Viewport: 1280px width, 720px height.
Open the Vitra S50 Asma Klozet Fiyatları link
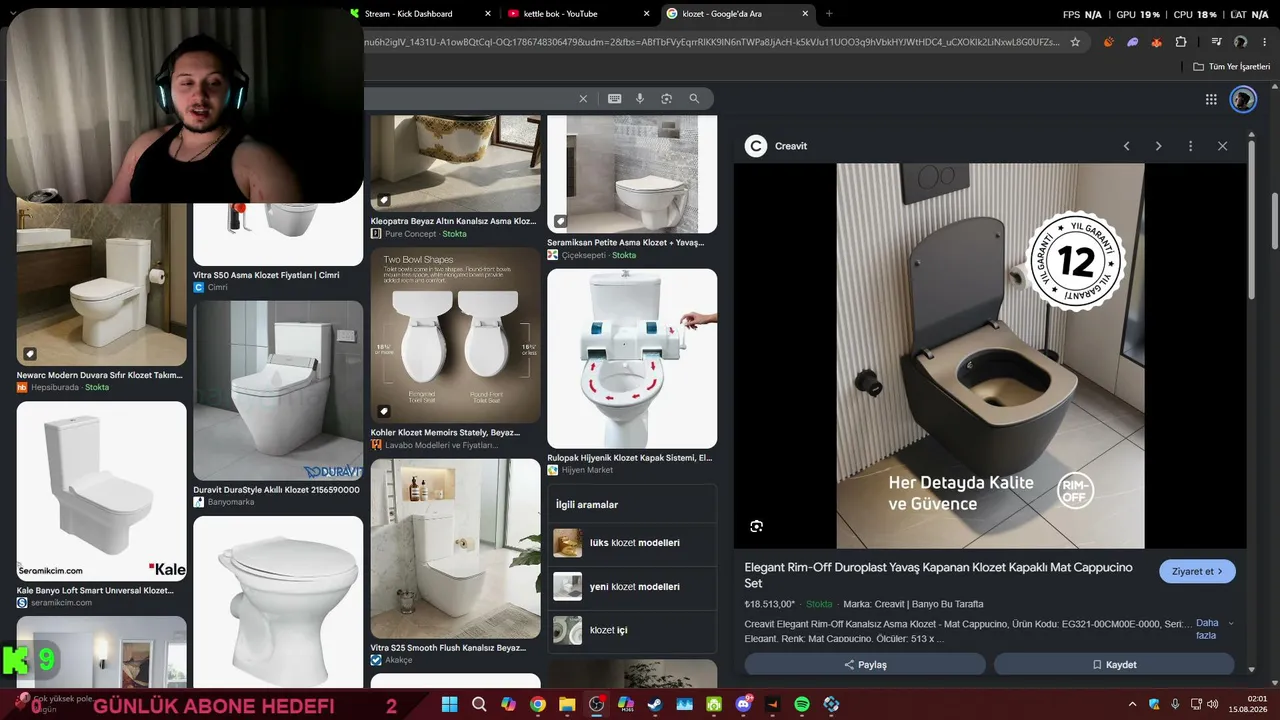(x=266, y=275)
